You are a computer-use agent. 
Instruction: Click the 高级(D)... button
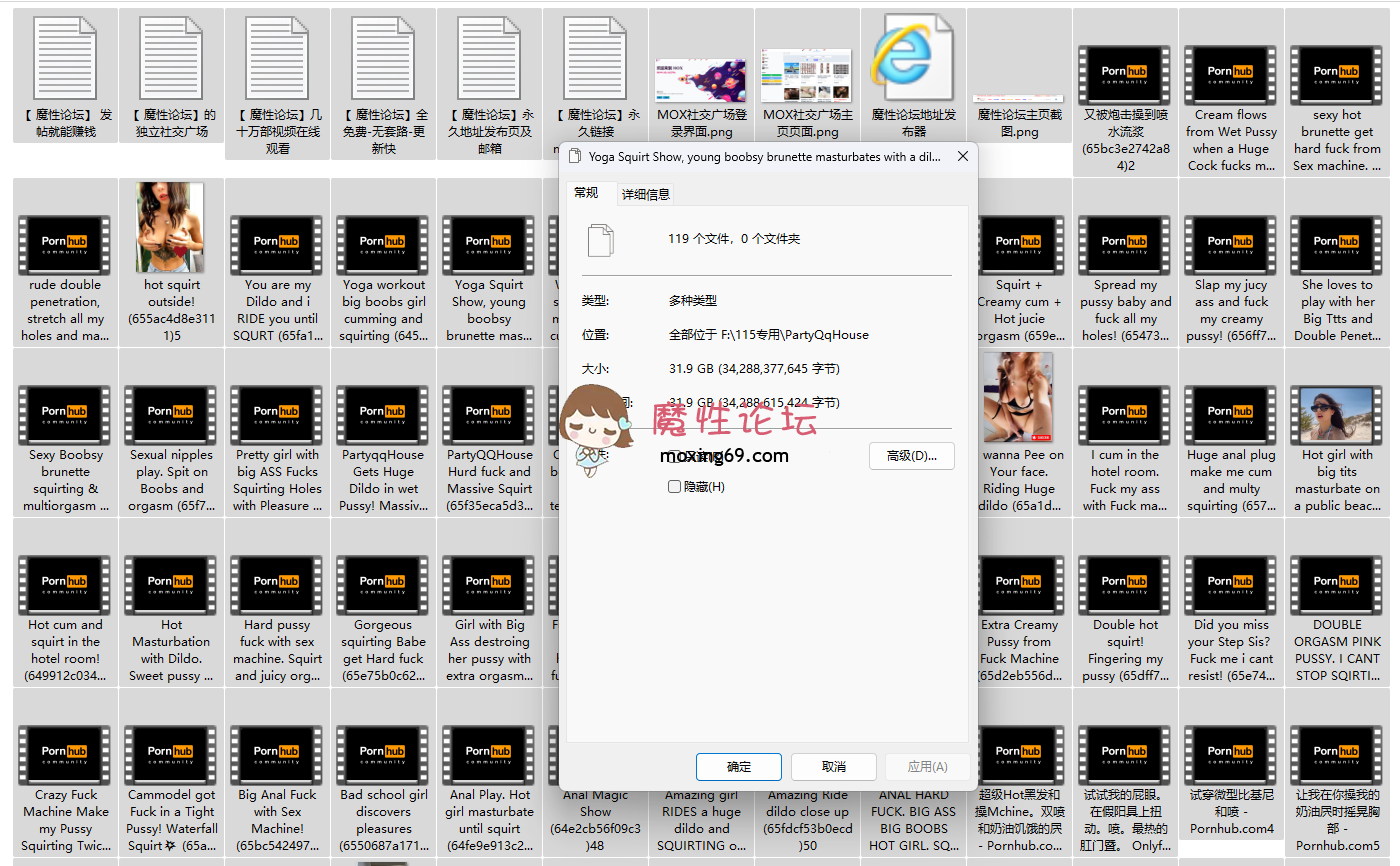[x=911, y=456]
